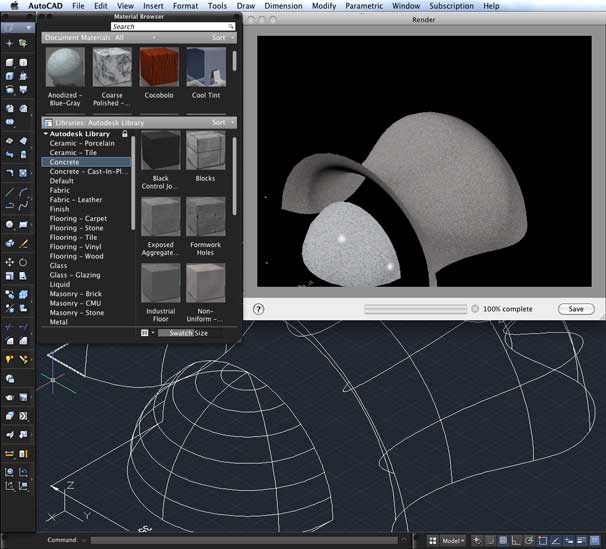The height and width of the screenshot is (549, 606).
Task: Toggle Ortho mode in the status bar
Action: click(516, 541)
